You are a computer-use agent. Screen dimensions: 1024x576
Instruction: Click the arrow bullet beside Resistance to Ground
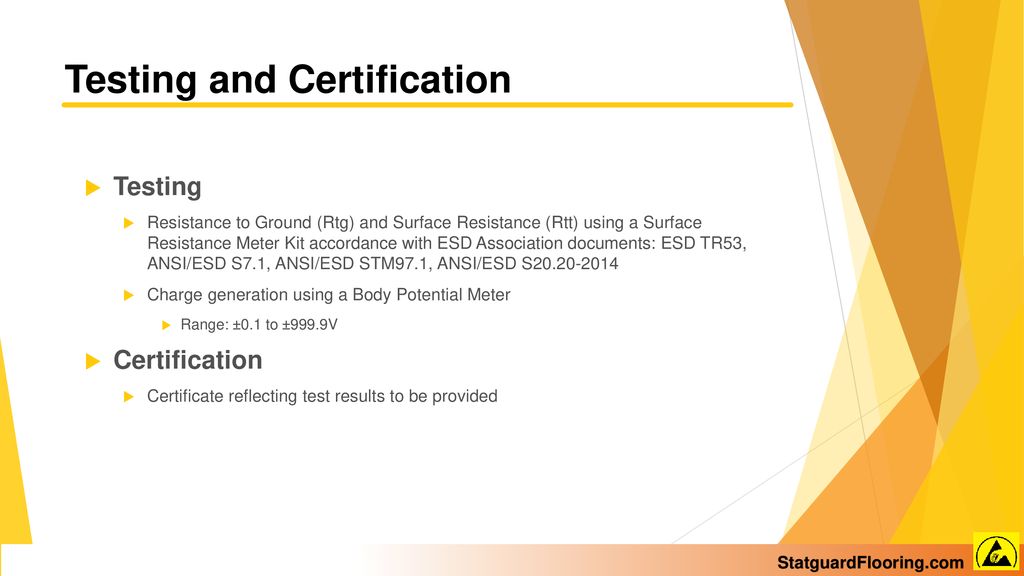click(129, 223)
